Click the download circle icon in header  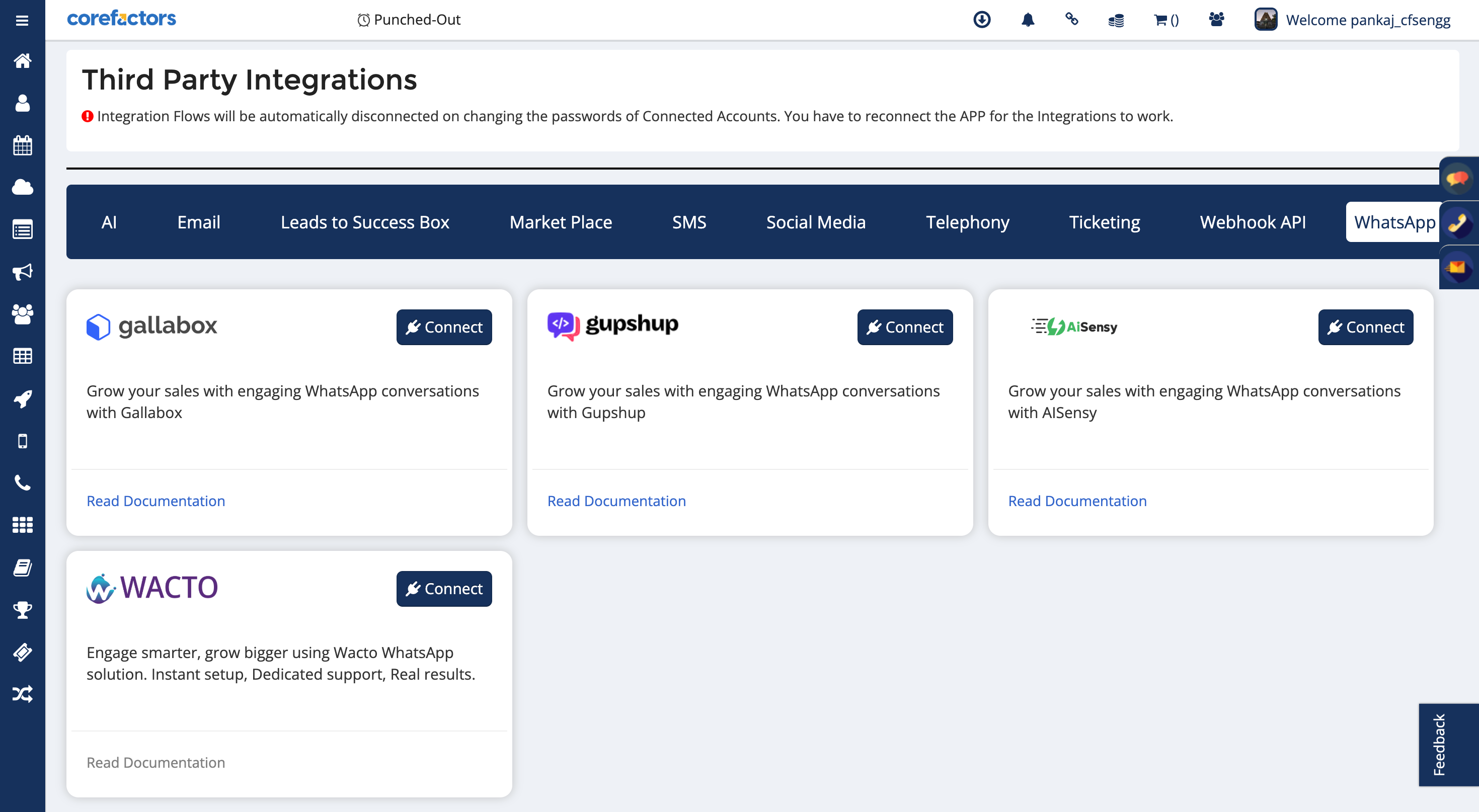tap(982, 20)
